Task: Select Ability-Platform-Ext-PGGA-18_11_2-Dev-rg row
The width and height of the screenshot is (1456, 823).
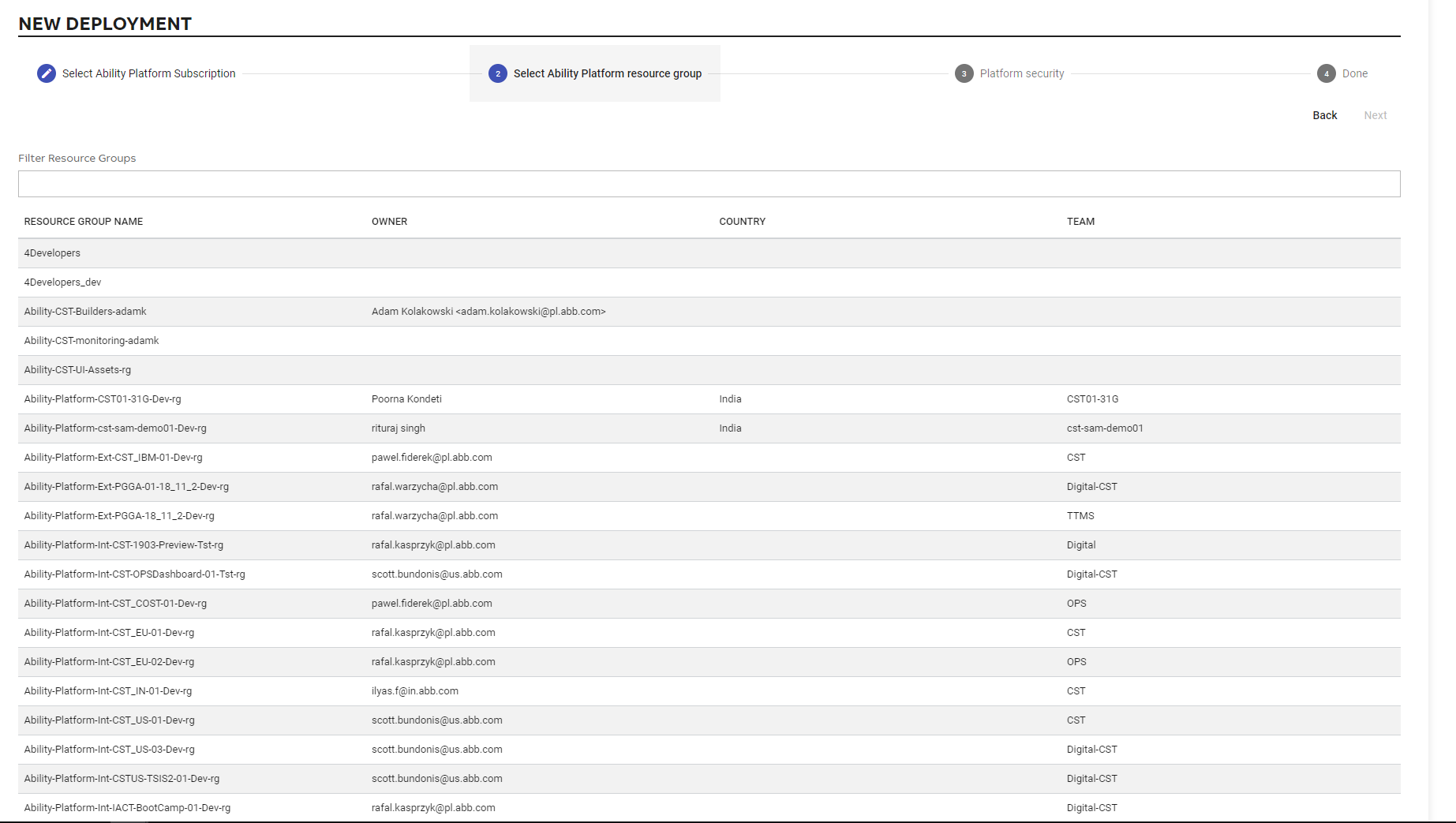Action: click(709, 516)
